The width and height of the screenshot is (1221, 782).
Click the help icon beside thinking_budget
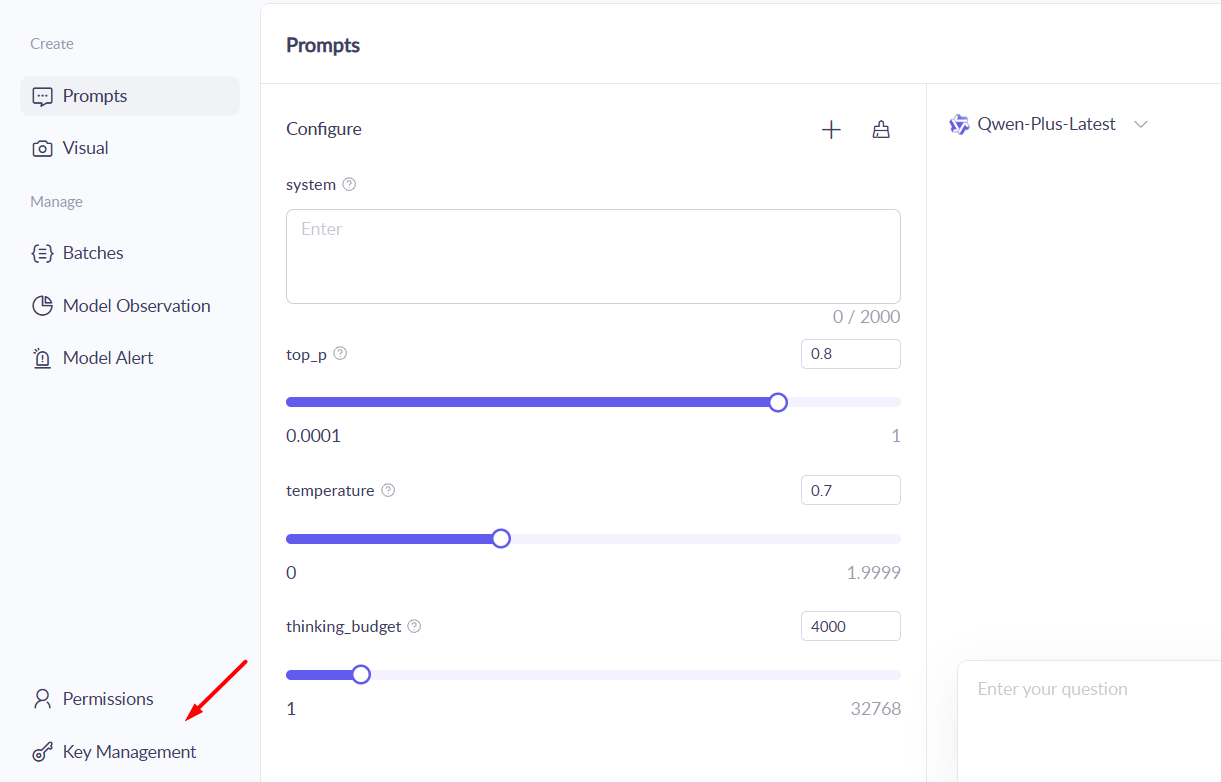pos(414,627)
